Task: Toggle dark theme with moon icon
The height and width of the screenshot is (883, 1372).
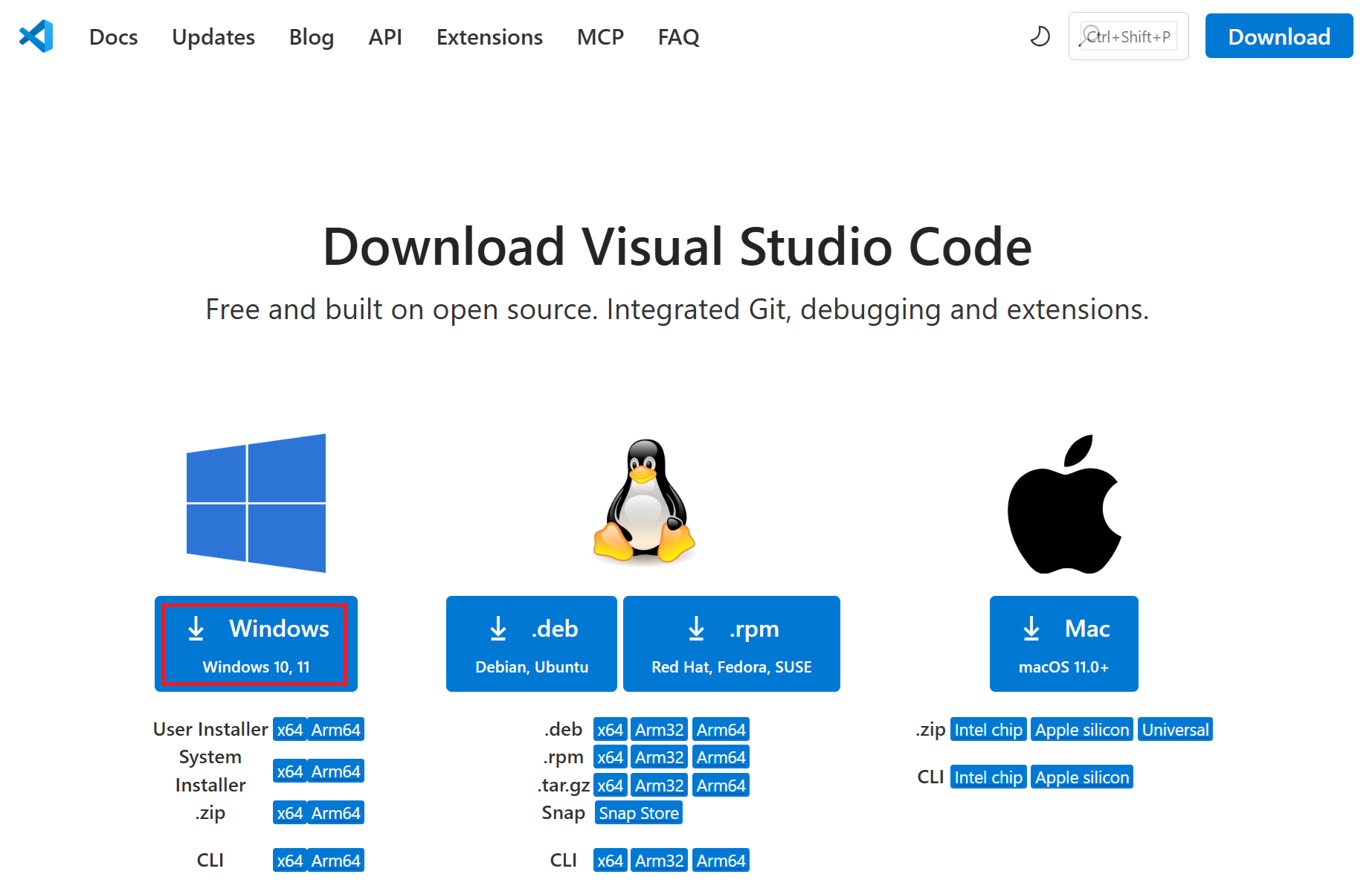Action: 1040,36
